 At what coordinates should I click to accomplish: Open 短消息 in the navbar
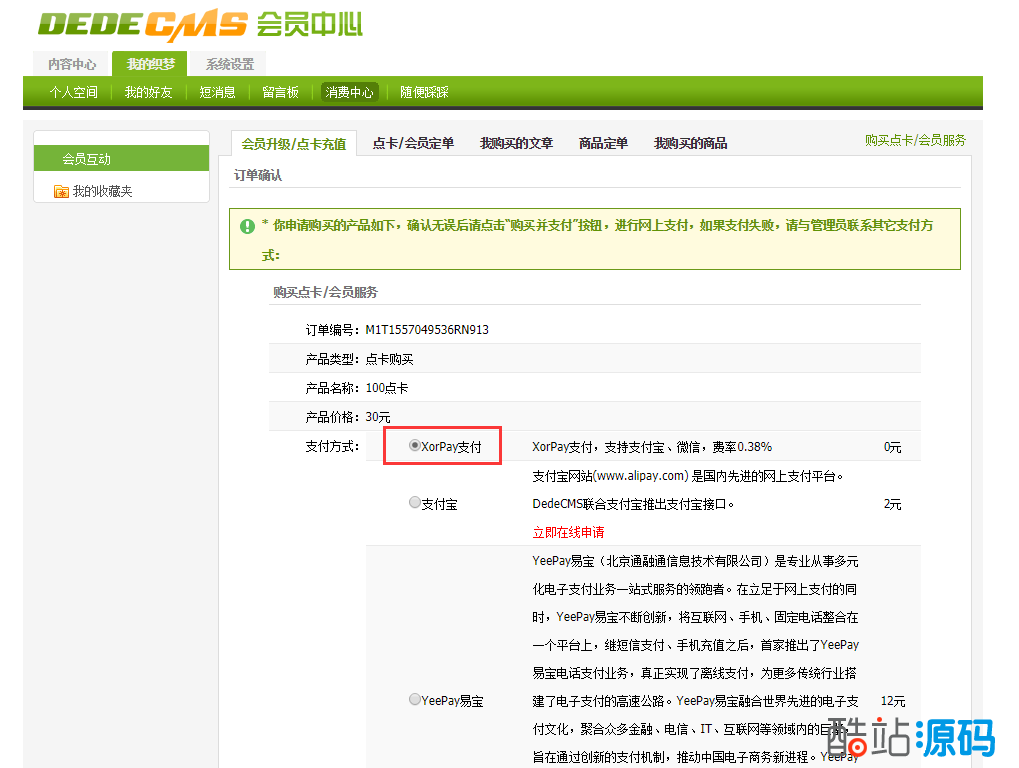pyautogui.click(x=217, y=92)
